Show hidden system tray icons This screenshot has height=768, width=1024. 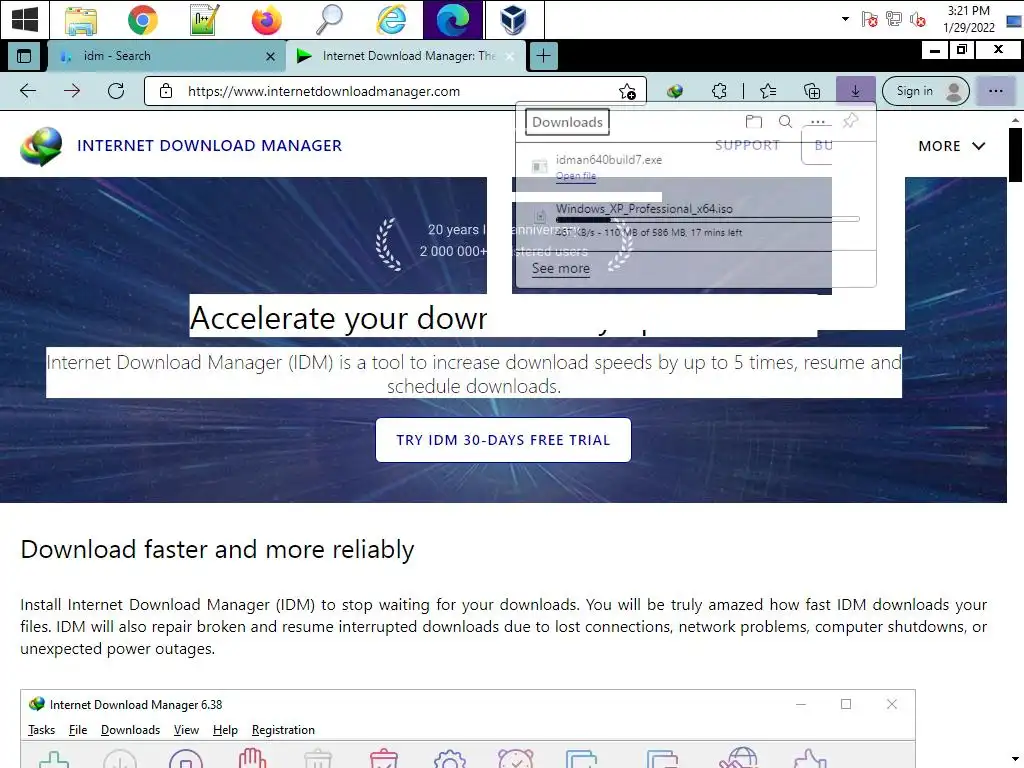tap(845, 19)
